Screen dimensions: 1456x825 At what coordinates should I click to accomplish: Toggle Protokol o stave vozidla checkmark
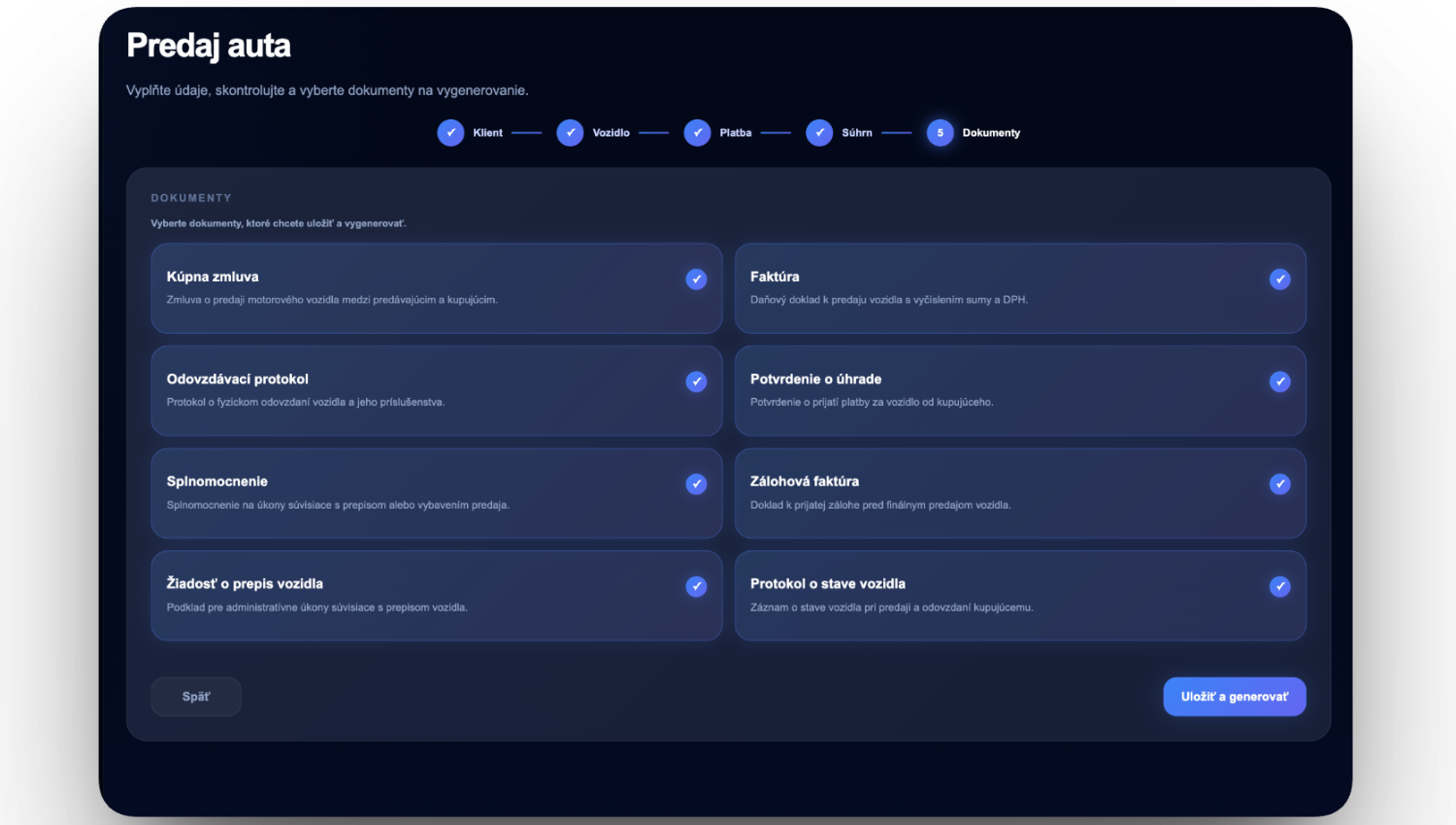(1279, 586)
